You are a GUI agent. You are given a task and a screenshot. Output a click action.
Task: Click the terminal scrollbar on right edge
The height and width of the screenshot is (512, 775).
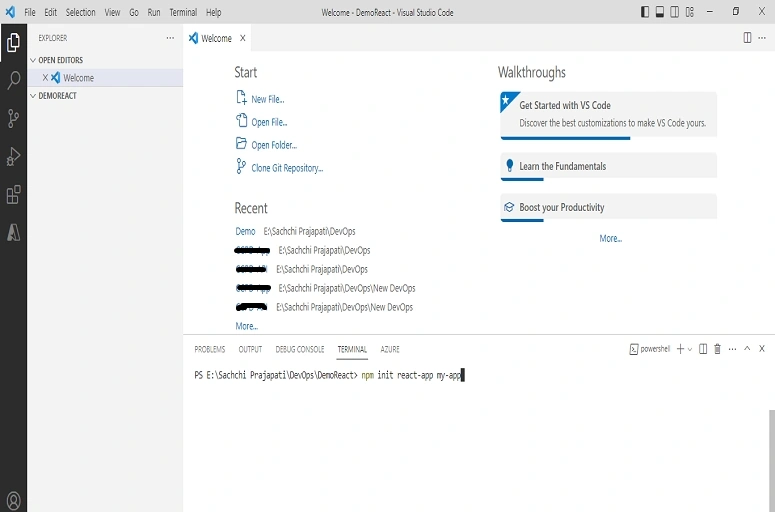[772, 461]
